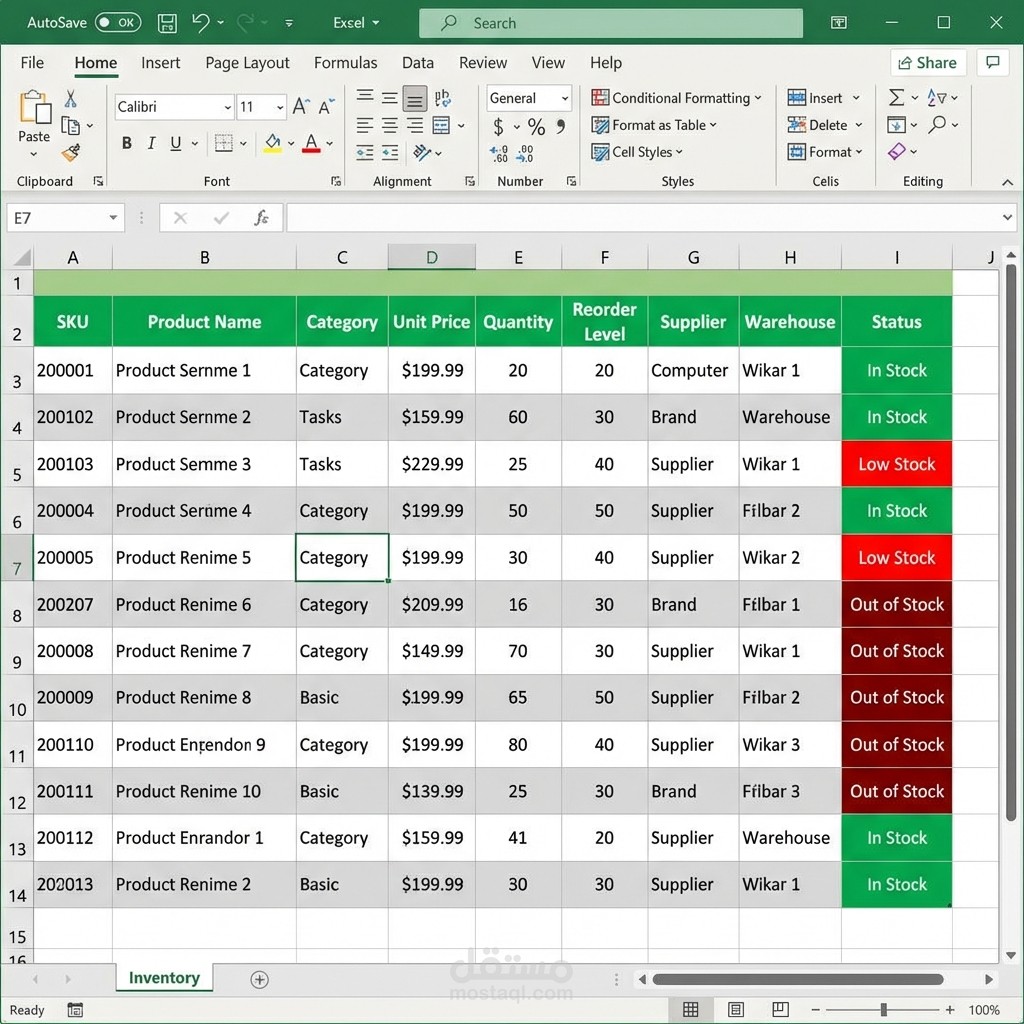Toggle Top Align vertical alignment
This screenshot has height=1024, width=1024.
point(365,97)
